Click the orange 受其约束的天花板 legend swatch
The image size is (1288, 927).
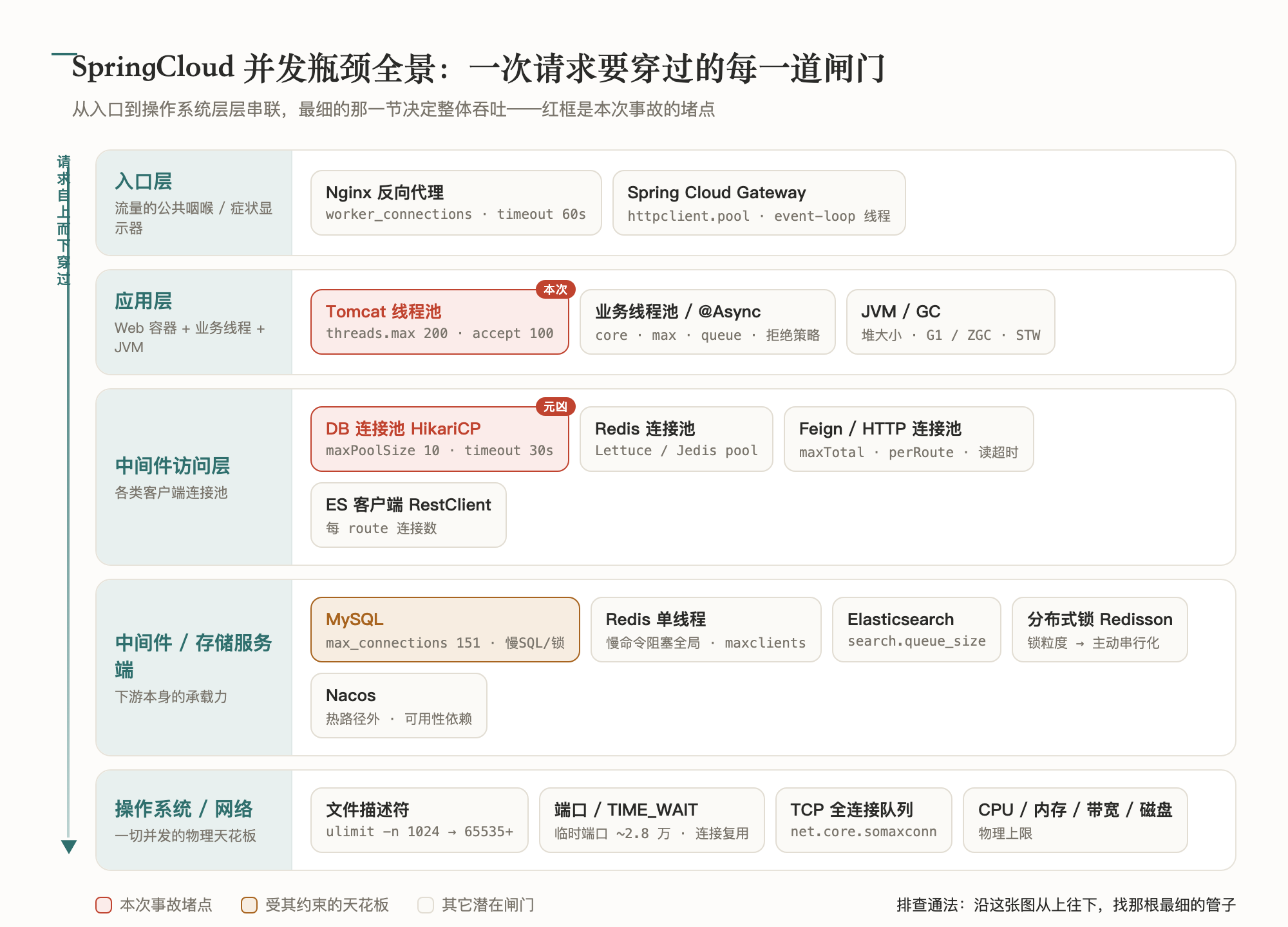(249, 905)
